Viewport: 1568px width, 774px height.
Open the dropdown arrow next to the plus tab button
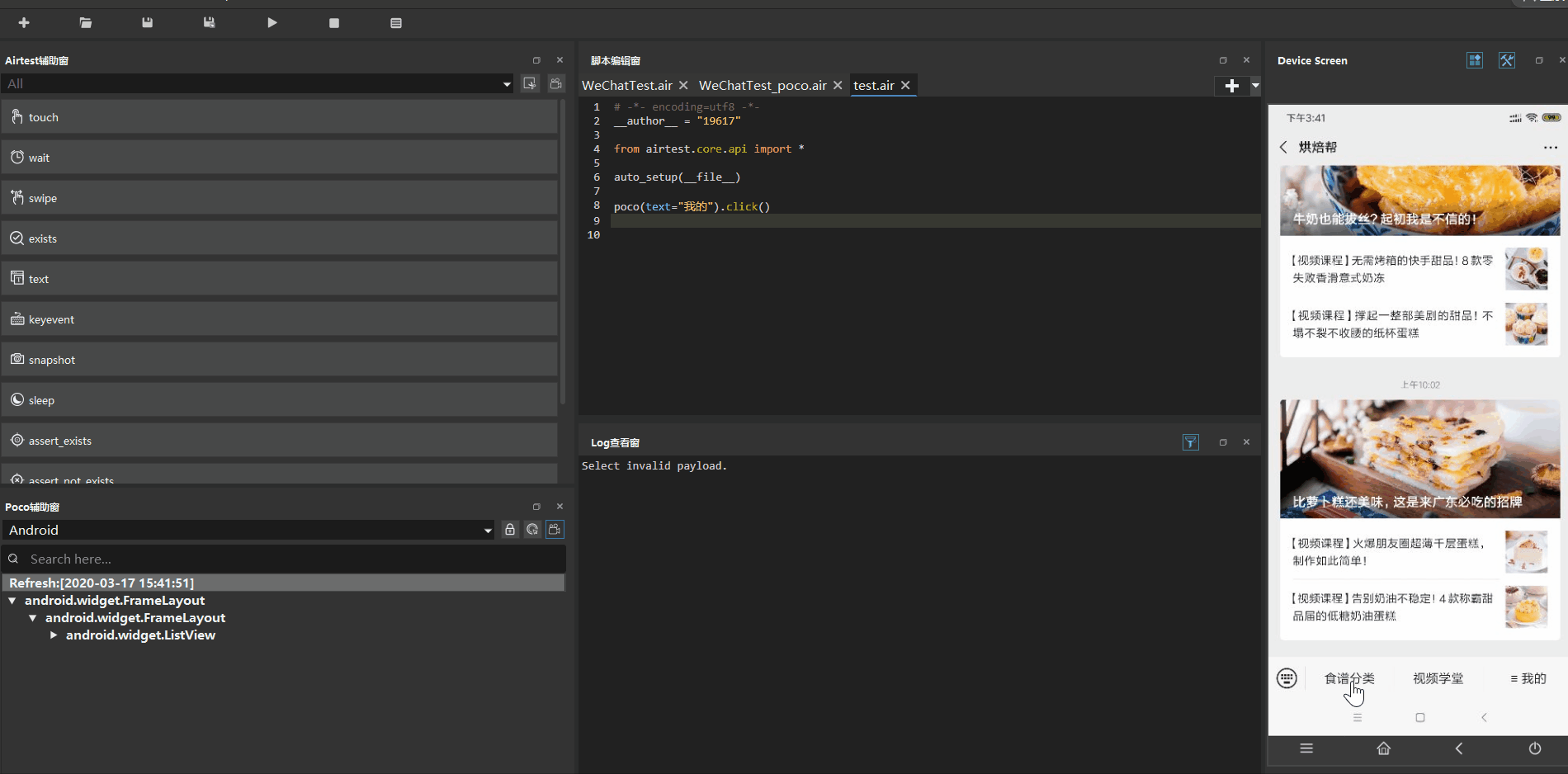click(1255, 86)
